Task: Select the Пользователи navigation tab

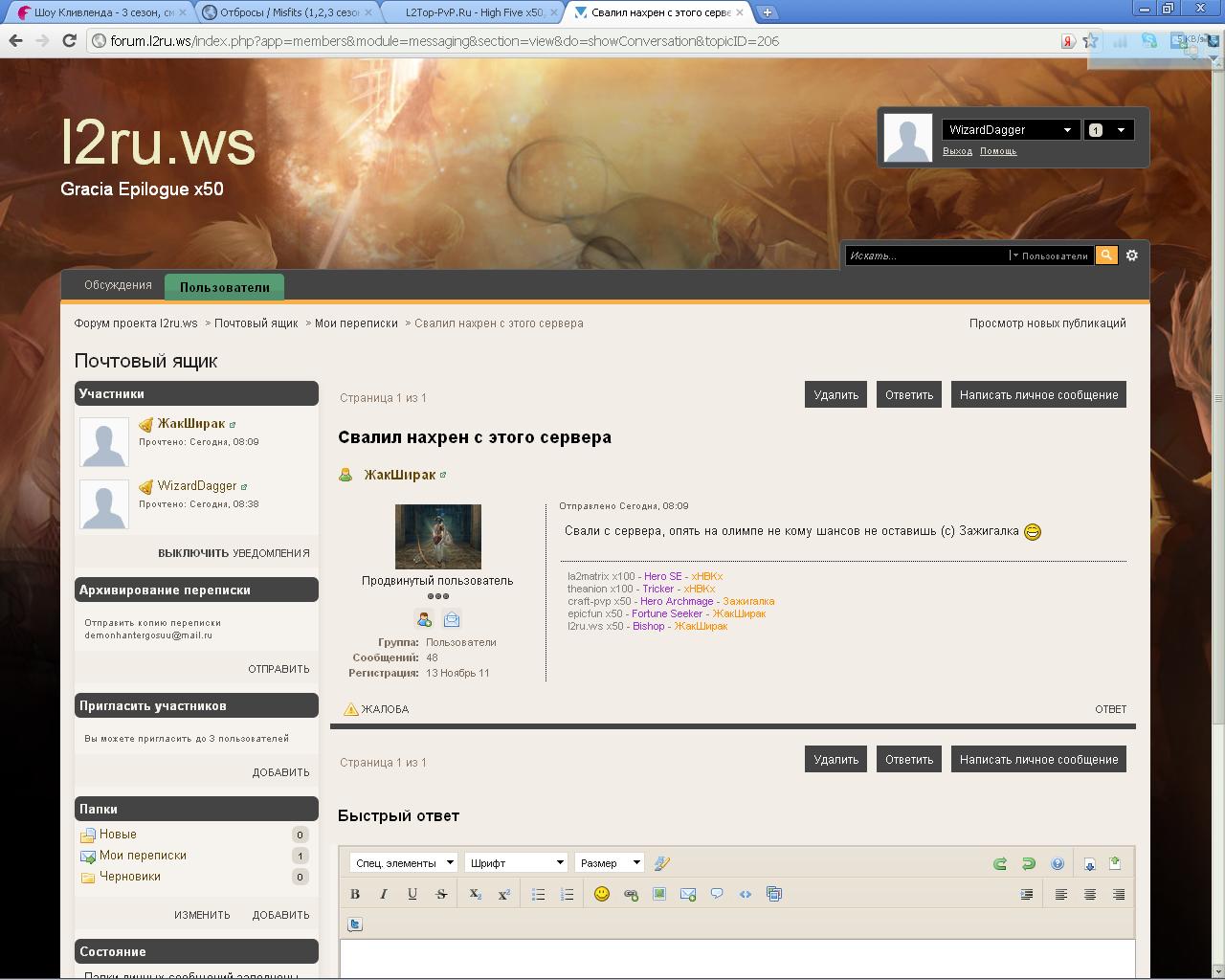Action: (225, 287)
